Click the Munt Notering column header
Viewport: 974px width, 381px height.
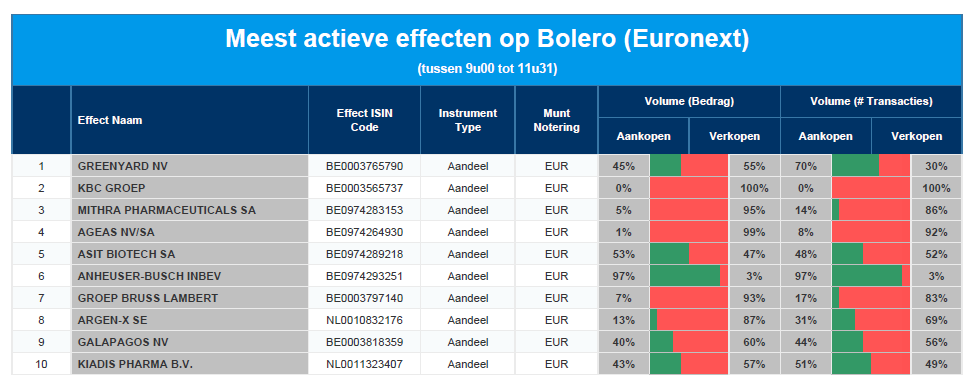click(x=557, y=120)
